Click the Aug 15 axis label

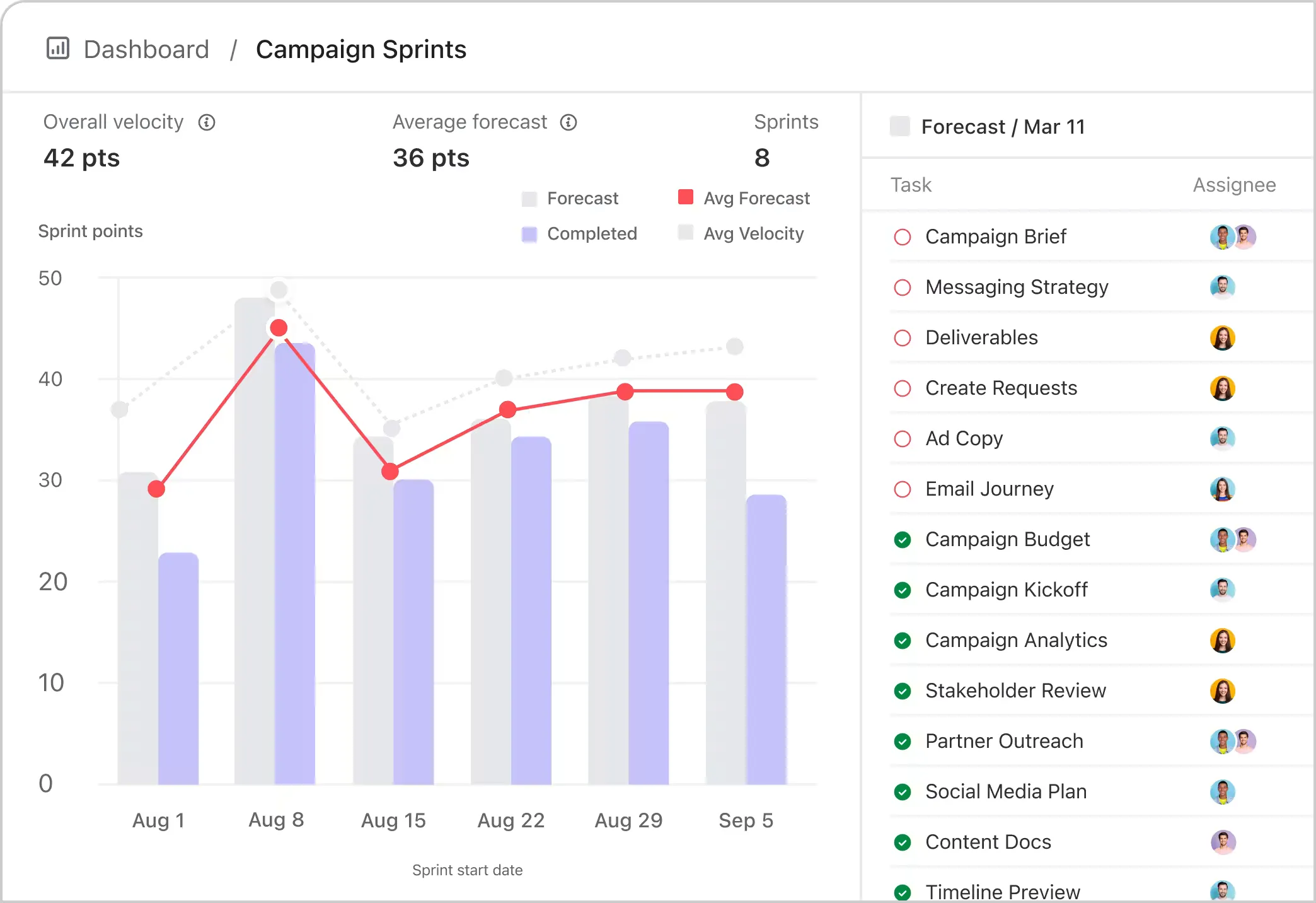(393, 820)
